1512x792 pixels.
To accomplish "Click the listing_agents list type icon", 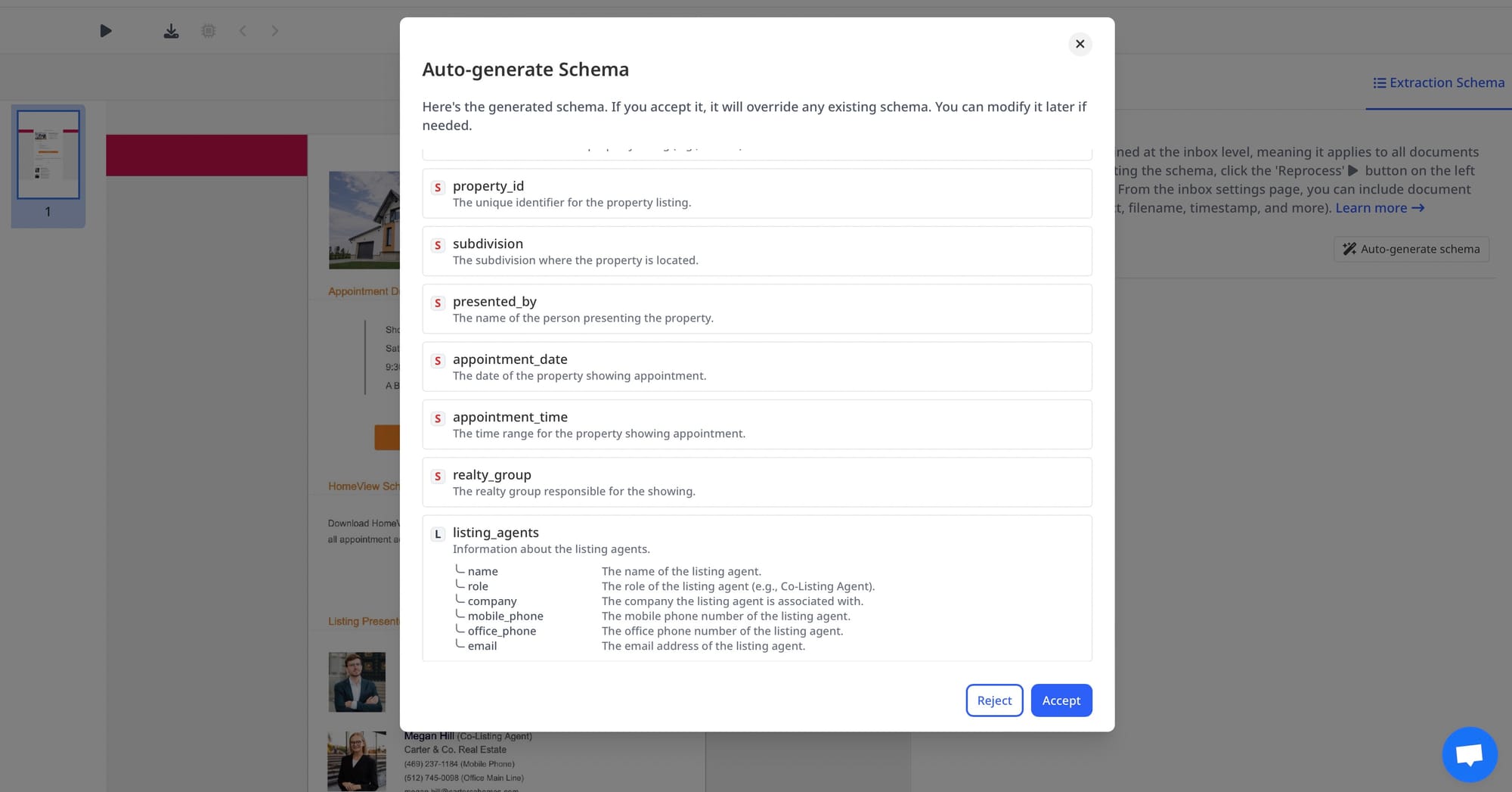I will pyautogui.click(x=438, y=534).
